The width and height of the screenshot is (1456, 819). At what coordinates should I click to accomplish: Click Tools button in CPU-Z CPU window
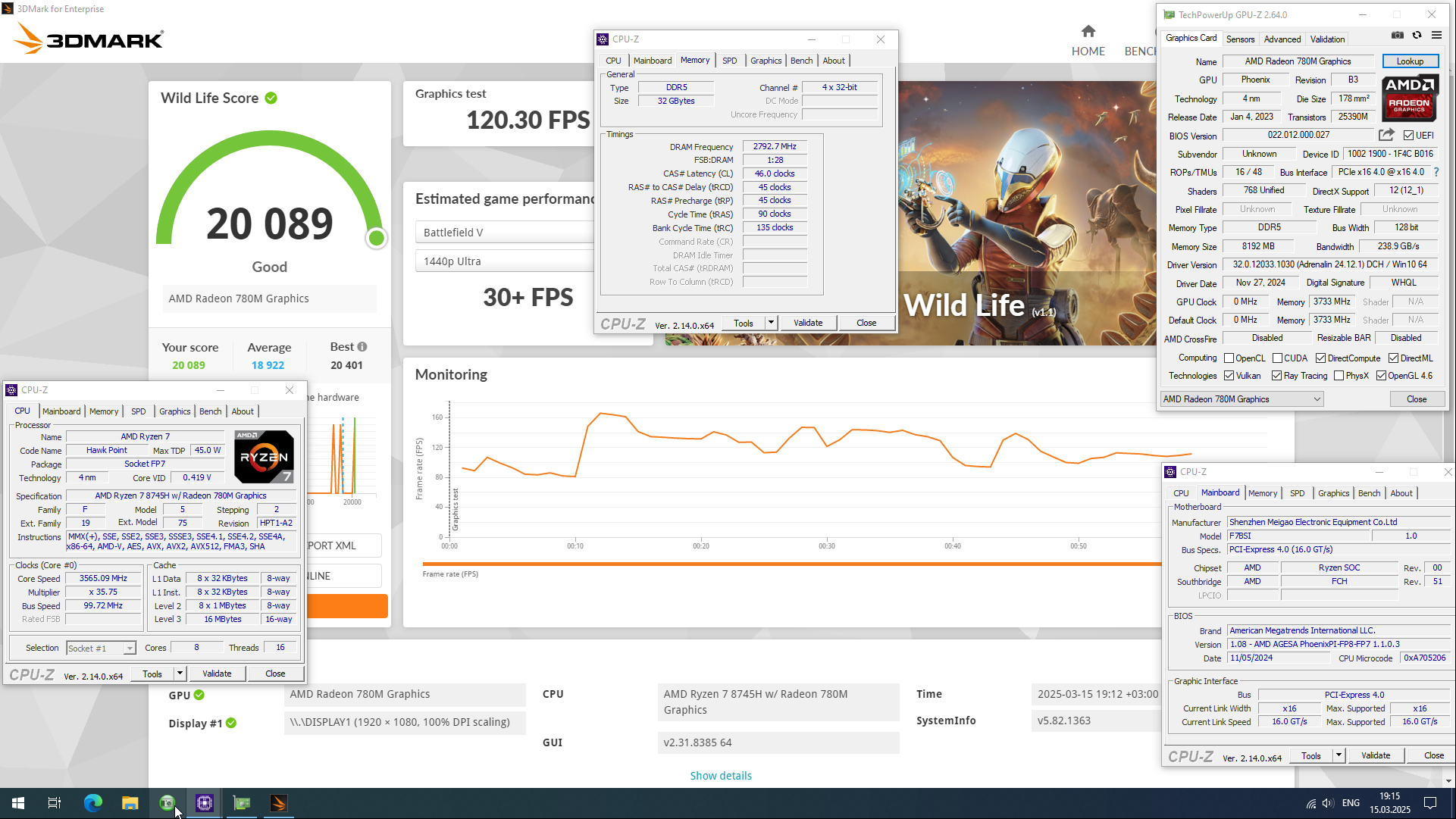(x=152, y=674)
